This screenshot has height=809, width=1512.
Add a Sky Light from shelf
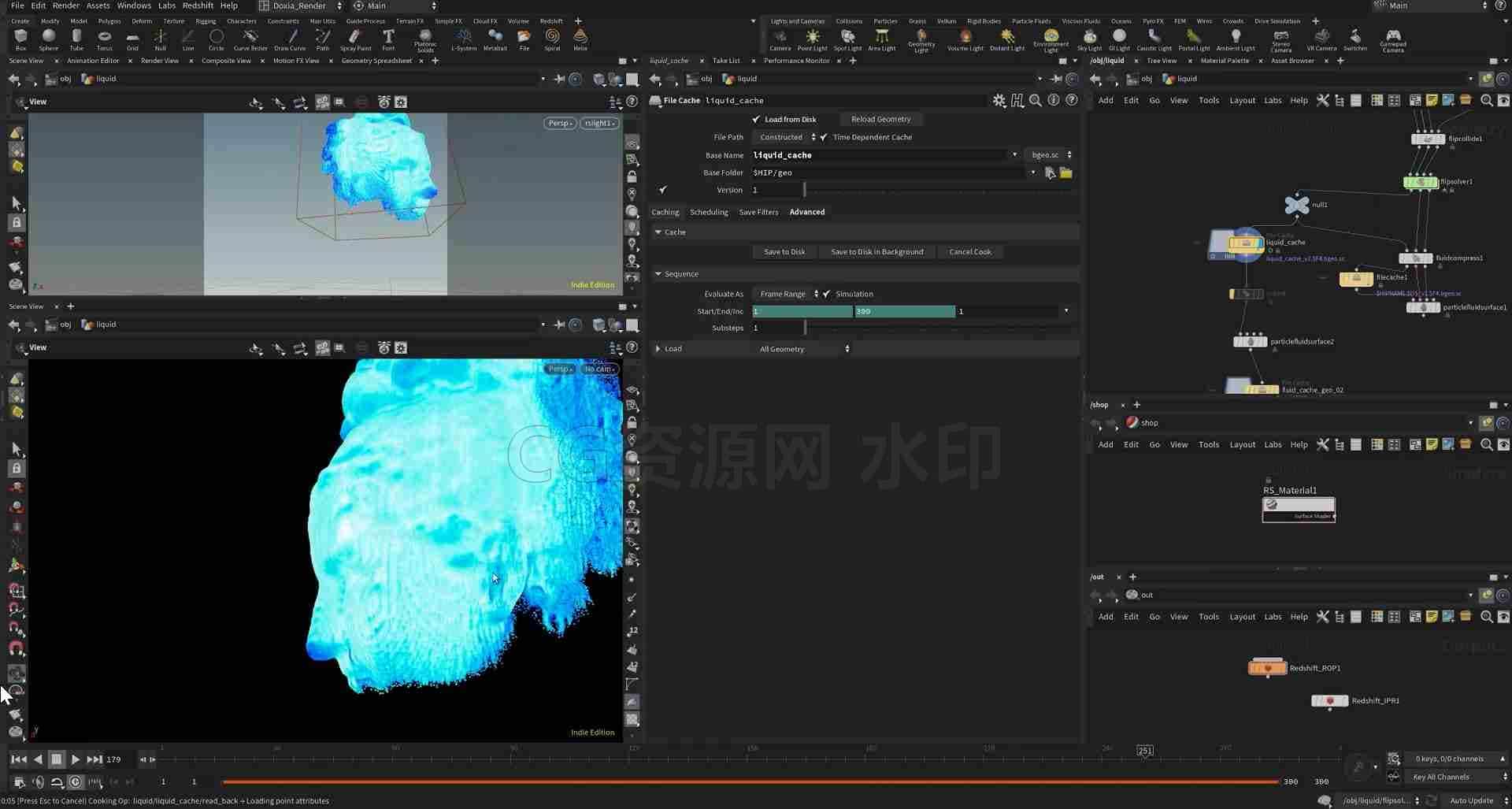[x=1089, y=39]
